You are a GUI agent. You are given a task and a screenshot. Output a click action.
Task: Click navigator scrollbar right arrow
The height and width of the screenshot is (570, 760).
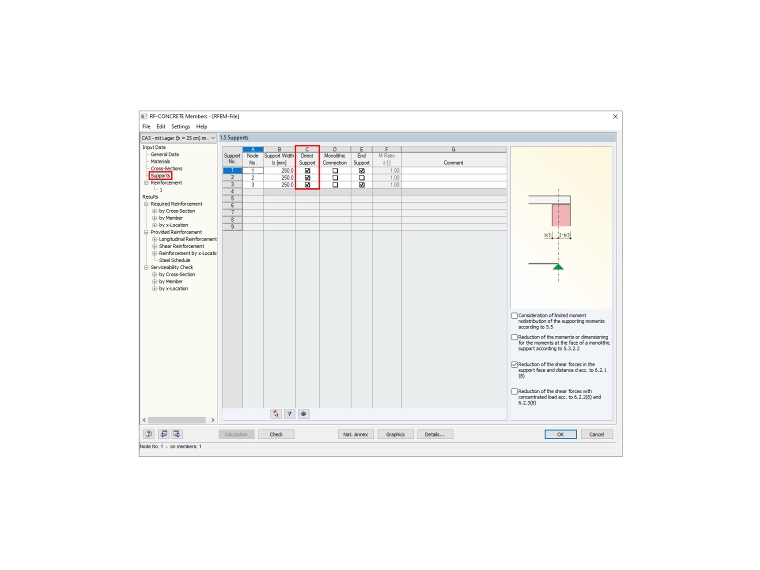213,420
